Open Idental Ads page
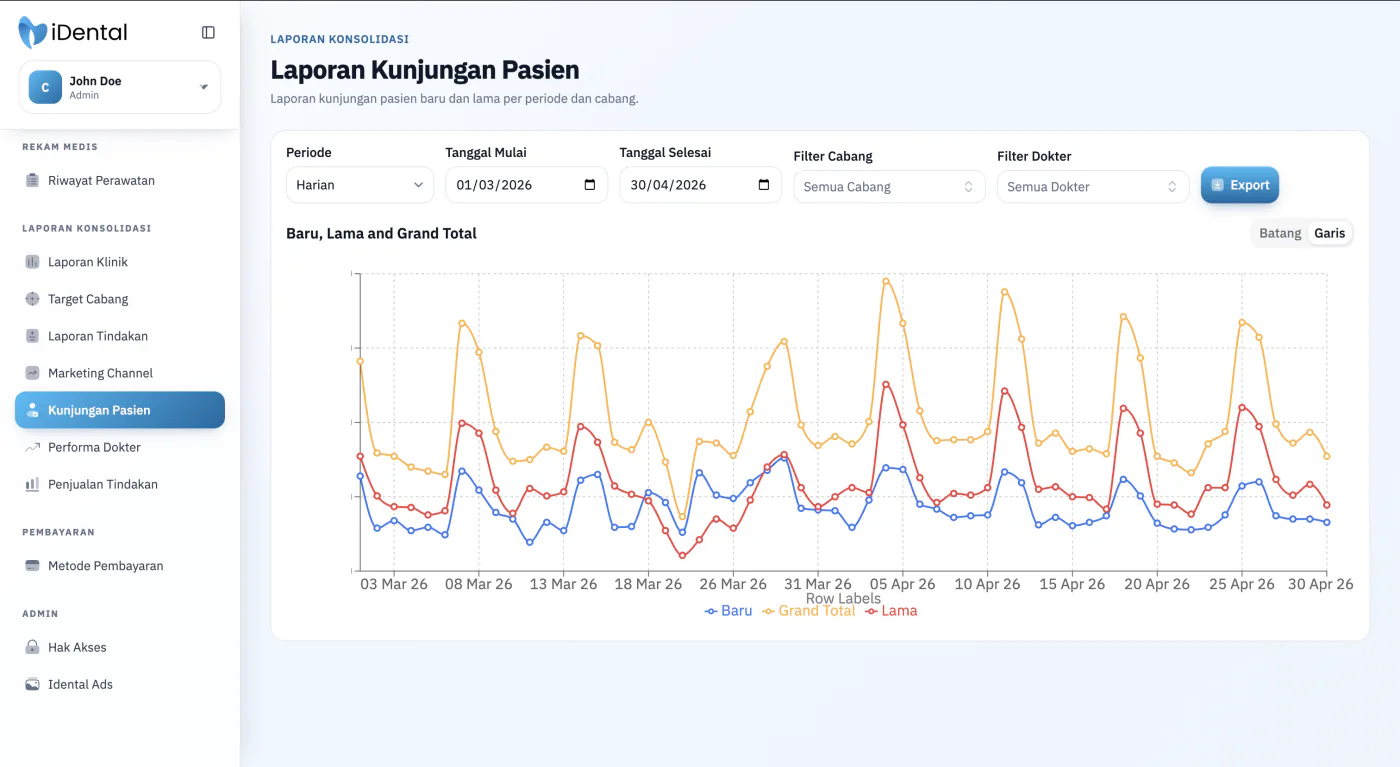The image size is (1400, 767). coord(120,684)
